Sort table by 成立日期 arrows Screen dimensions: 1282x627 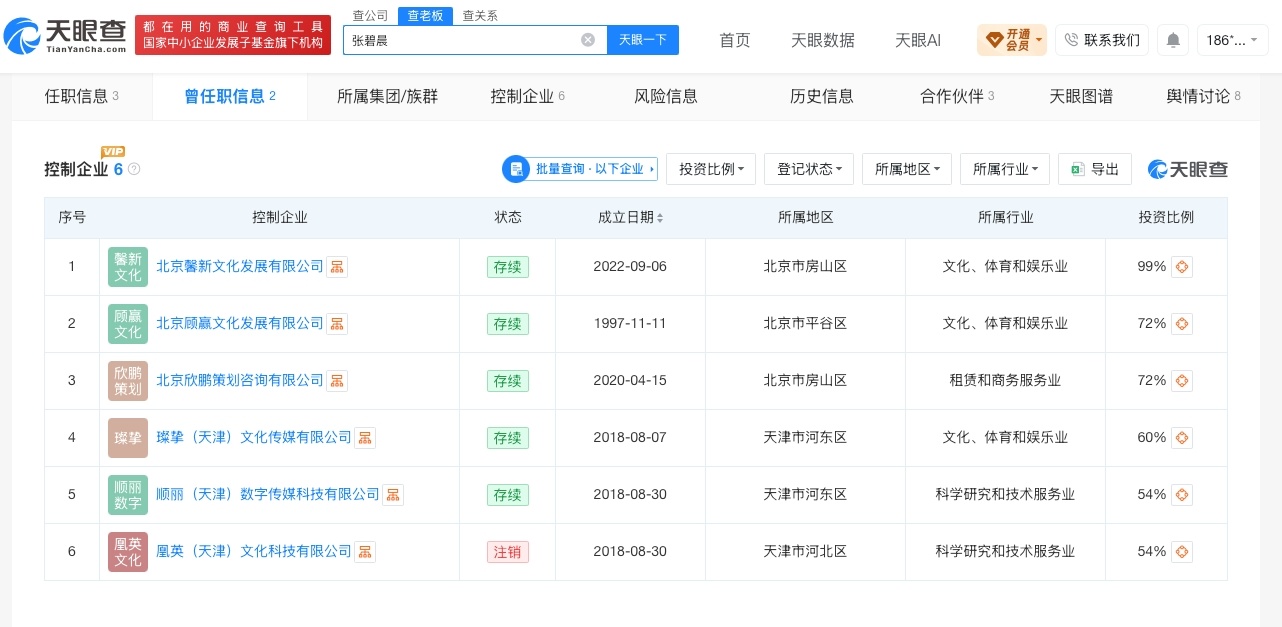660,218
